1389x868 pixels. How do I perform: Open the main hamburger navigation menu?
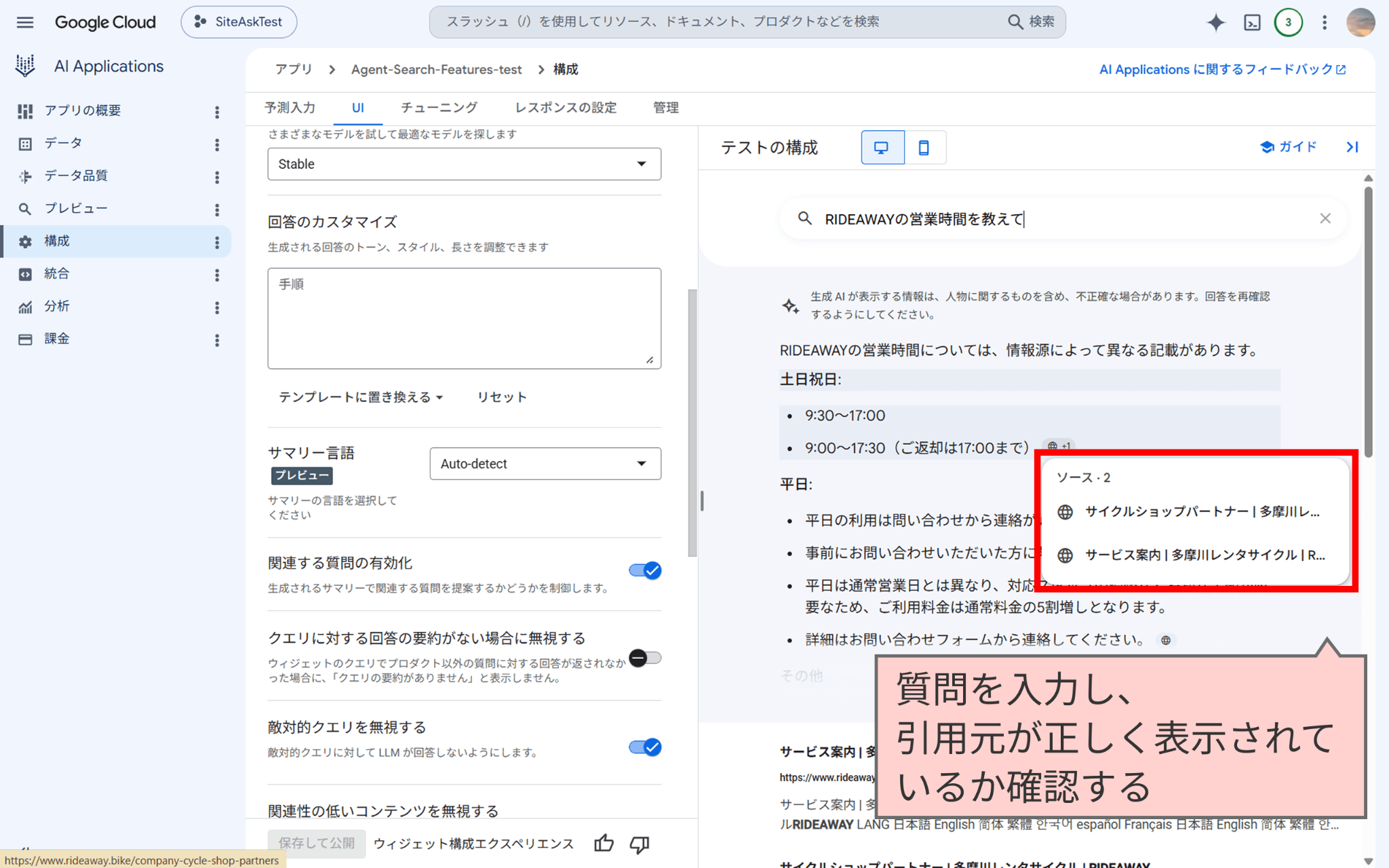point(25,22)
